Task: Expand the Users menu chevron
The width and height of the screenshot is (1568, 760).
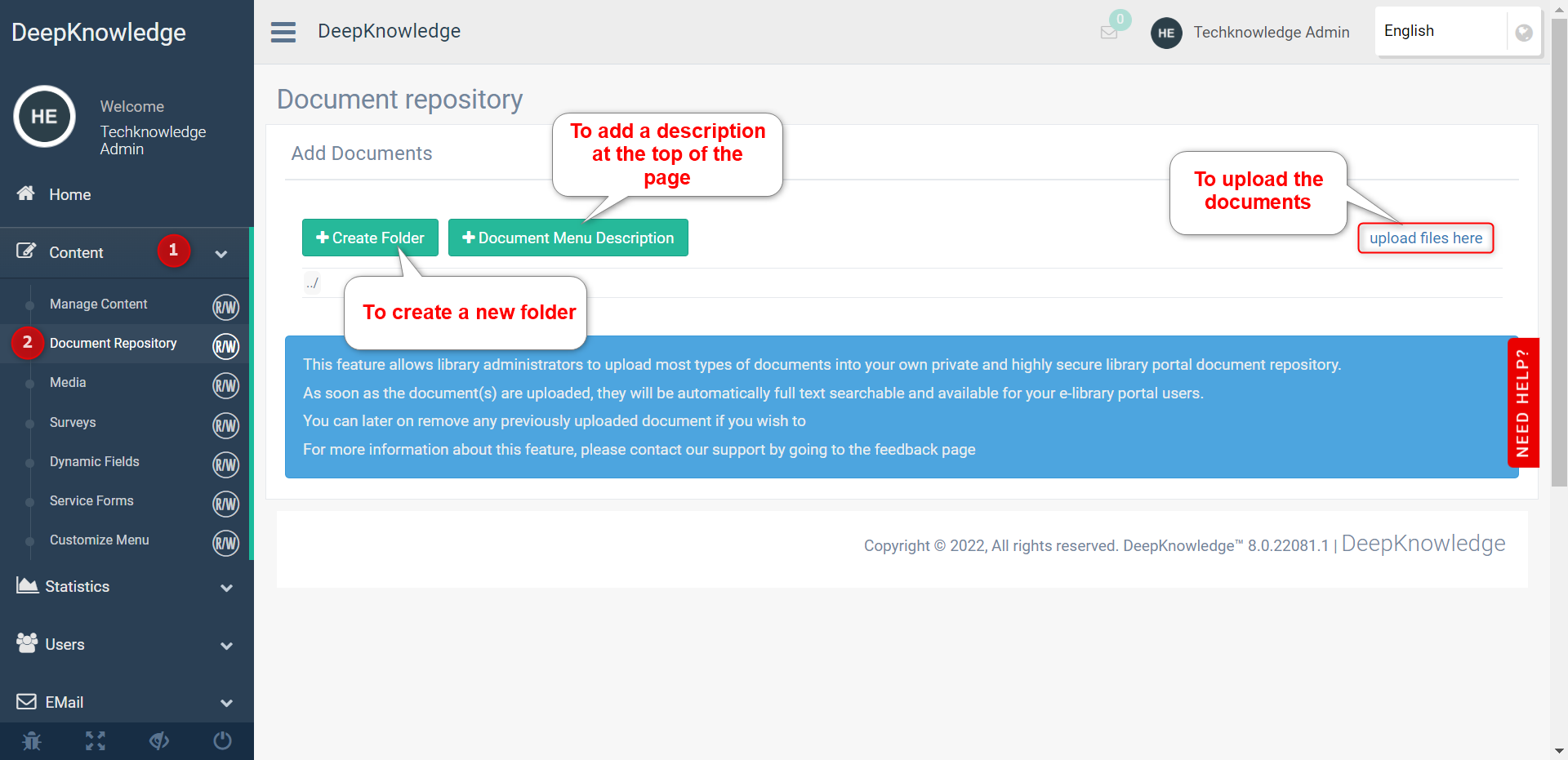Action: pyautogui.click(x=227, y=646)
